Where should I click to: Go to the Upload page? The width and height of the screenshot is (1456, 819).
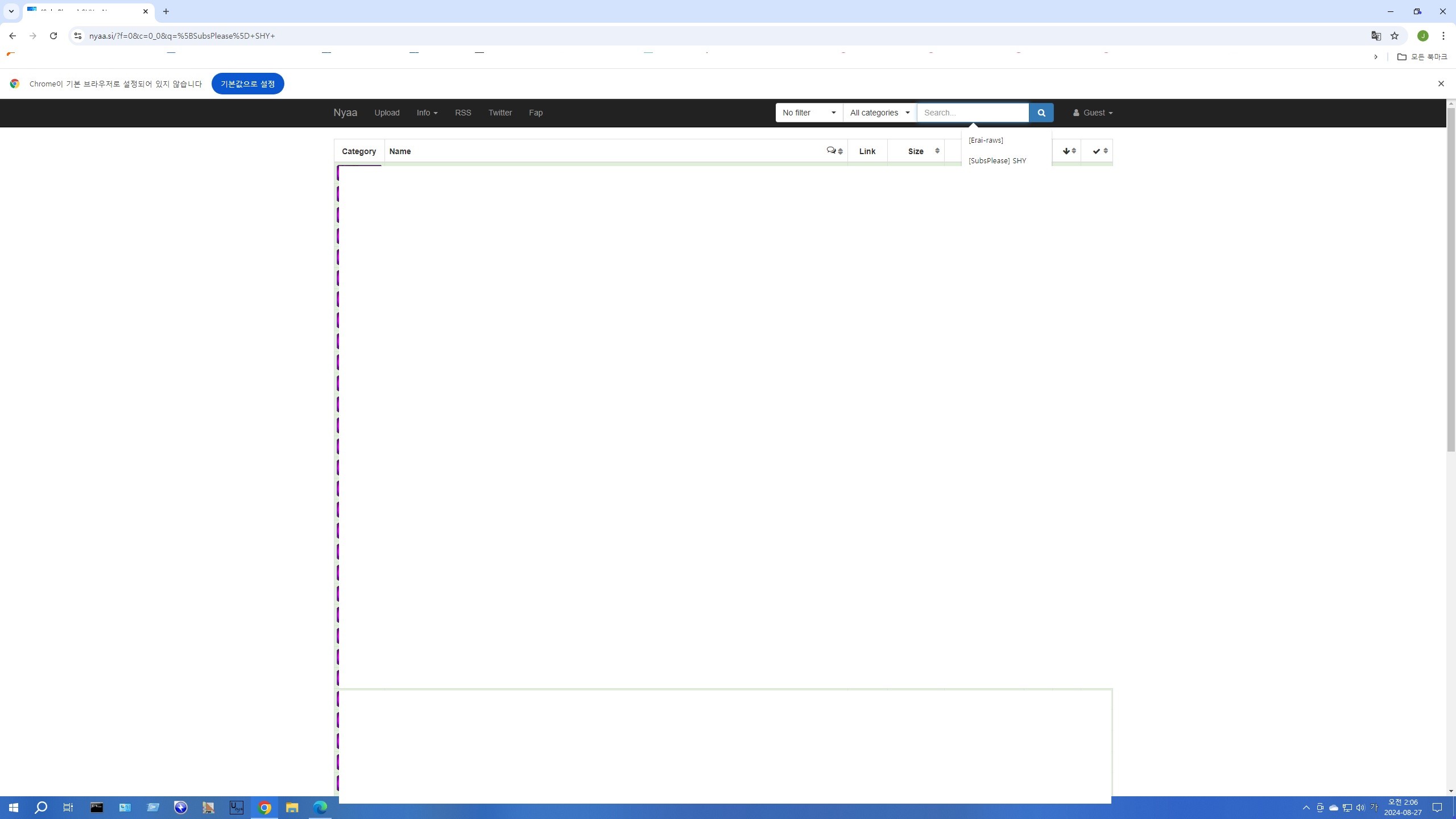click(387, 113)
